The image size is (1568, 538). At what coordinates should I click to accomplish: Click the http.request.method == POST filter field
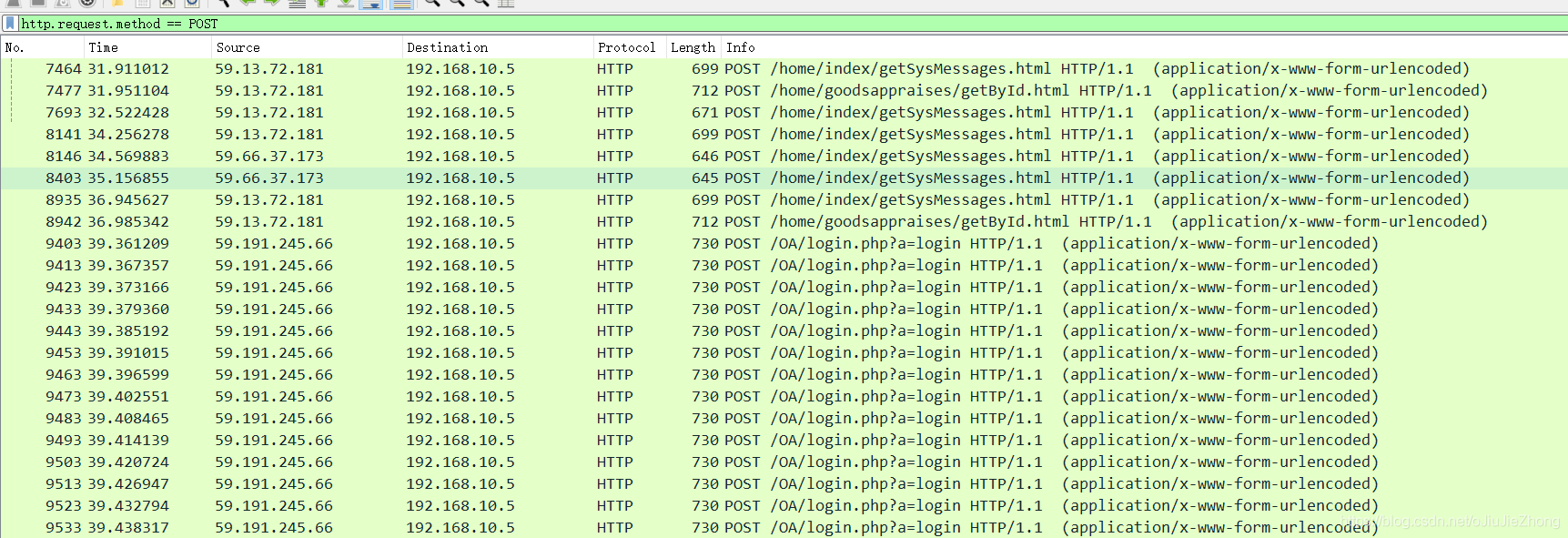point(792,24)
